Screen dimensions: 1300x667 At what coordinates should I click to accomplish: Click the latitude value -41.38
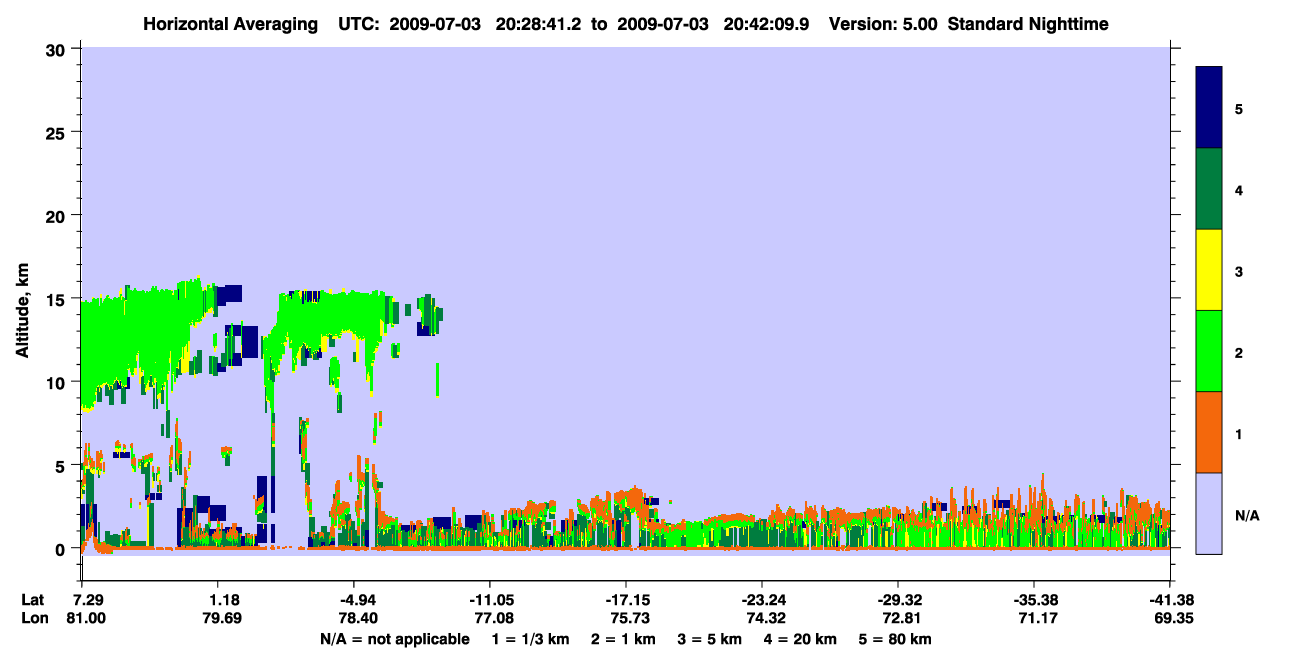tap(1169, 600)
